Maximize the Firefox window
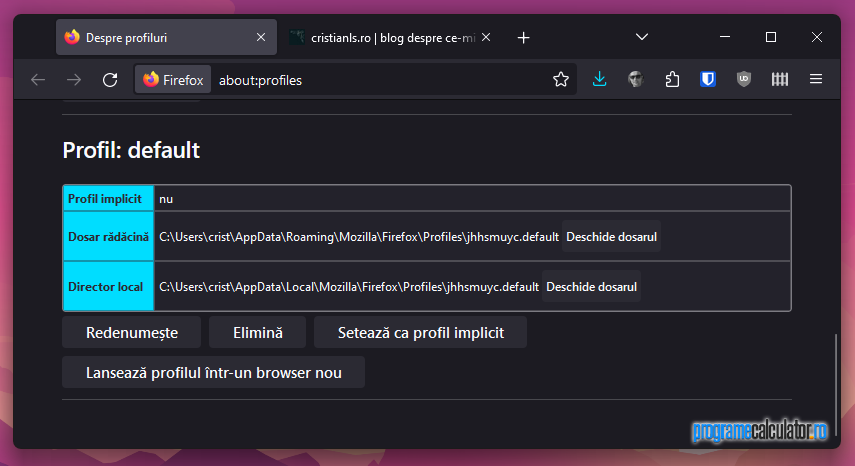 770,37
